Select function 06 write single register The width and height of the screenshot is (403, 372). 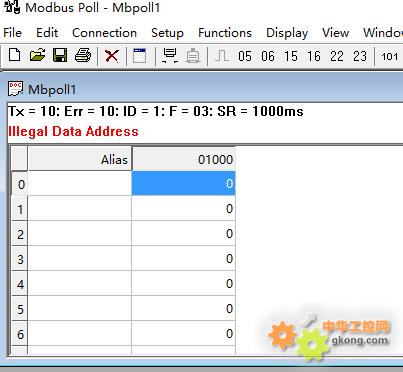point(268,56)
